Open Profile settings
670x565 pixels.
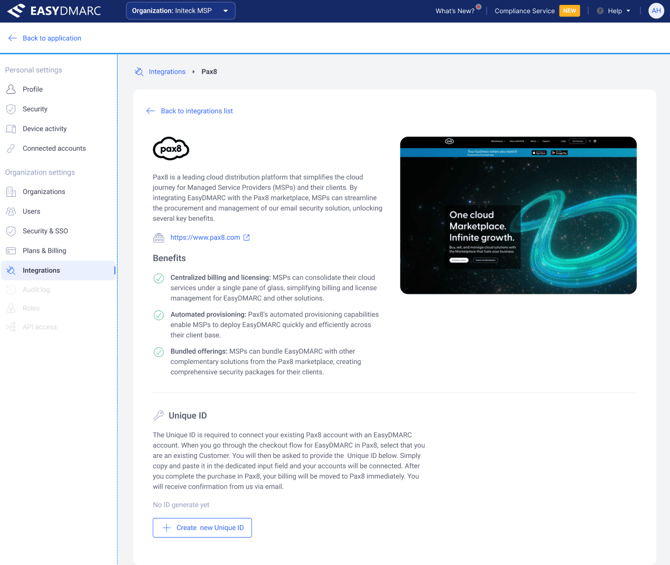pos(32,89)
